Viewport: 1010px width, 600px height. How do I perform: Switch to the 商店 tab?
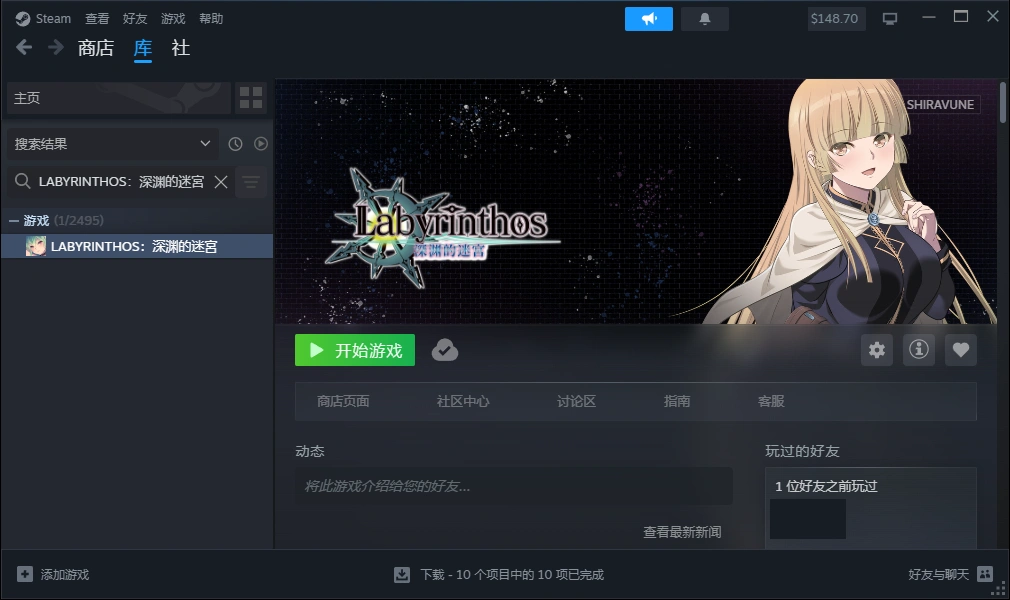coord(96,48)
